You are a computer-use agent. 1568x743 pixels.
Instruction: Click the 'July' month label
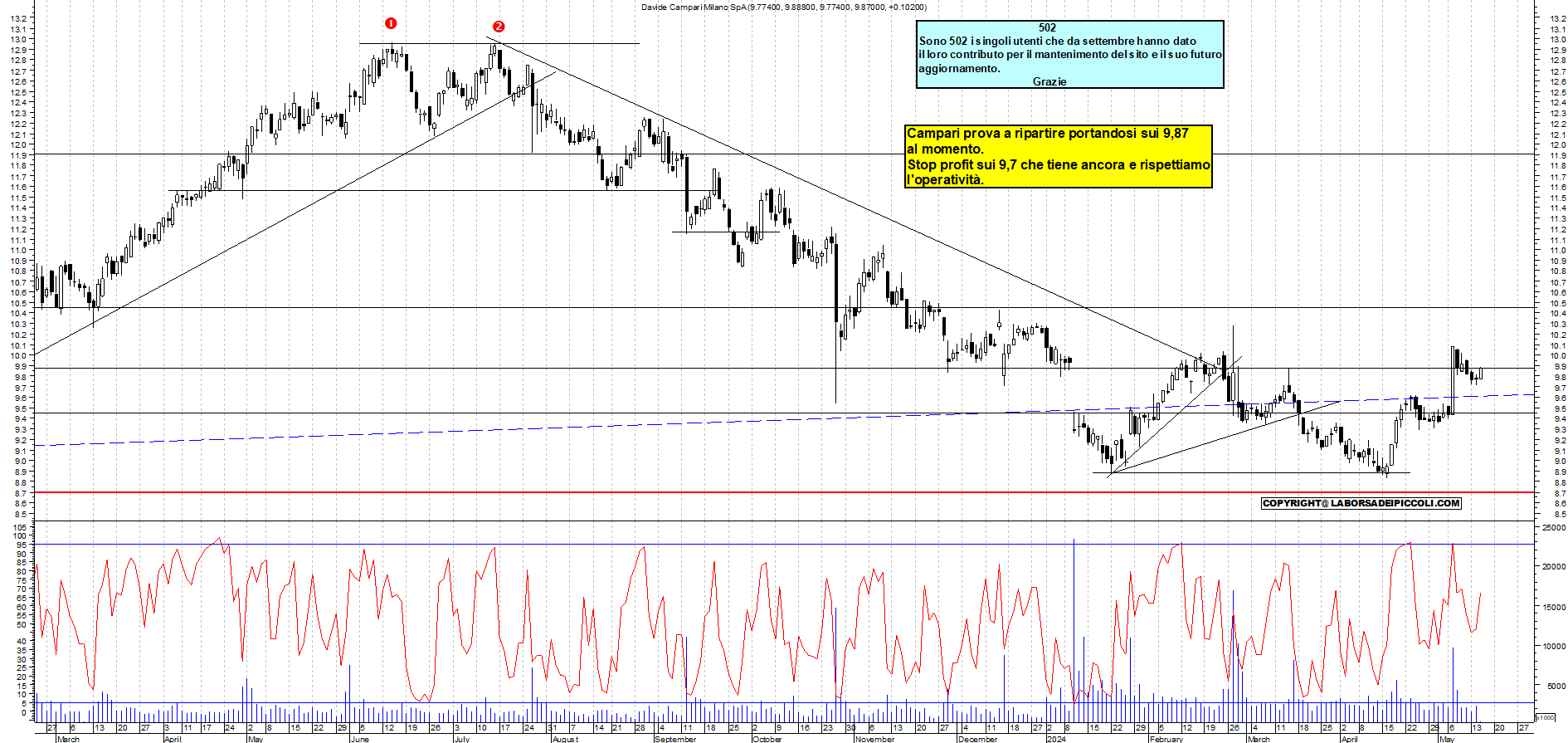462,739
